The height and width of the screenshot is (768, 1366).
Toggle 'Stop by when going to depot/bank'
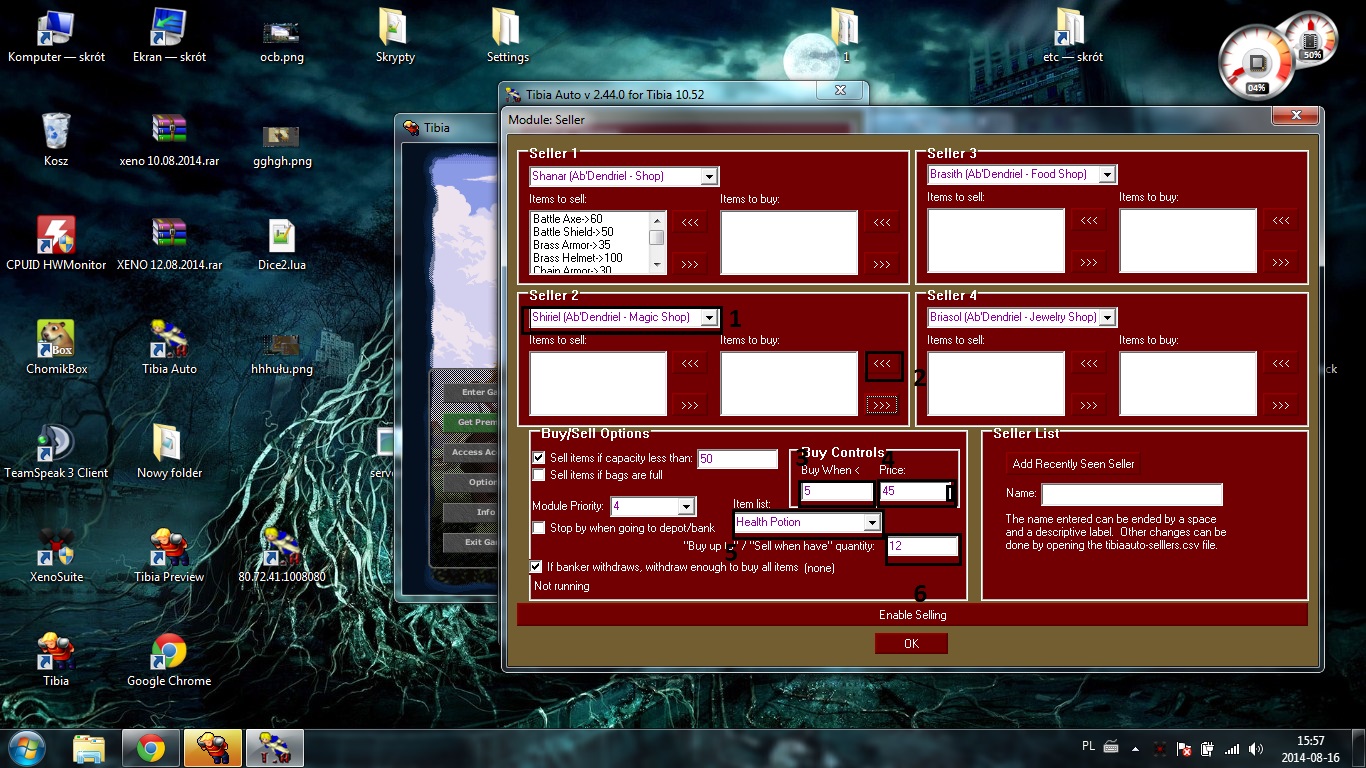click(x=539, y=528)
